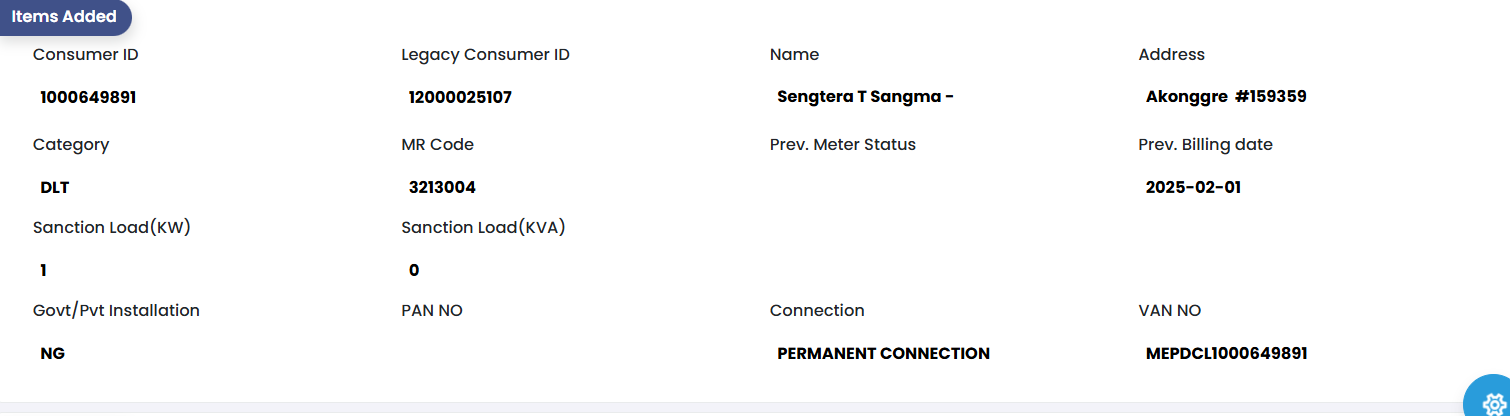Click the Items Added badge
This screenshot has width=1510, height=416.
pyautogui.click(x=64, y=17)
